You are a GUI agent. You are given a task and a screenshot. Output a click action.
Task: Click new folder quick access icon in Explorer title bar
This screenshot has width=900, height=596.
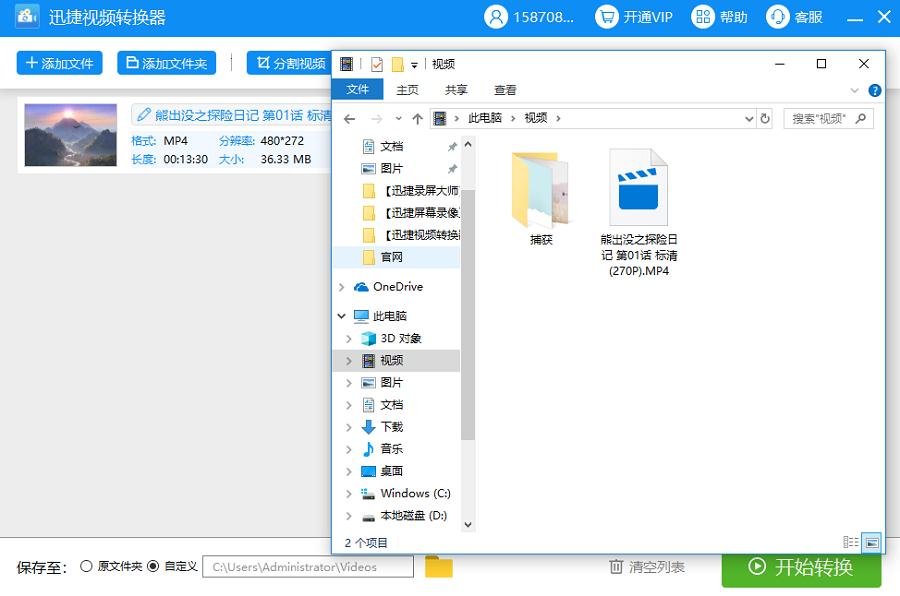click(x=397, y=64)
